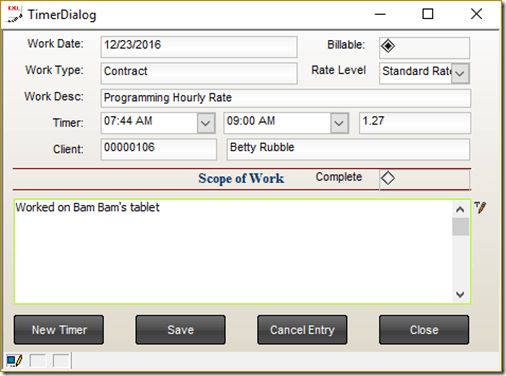Image resolution: width=506 pixels, height=376 pixels.
Task: Click the Cancel Entry button
Action: tap(302, 330)
